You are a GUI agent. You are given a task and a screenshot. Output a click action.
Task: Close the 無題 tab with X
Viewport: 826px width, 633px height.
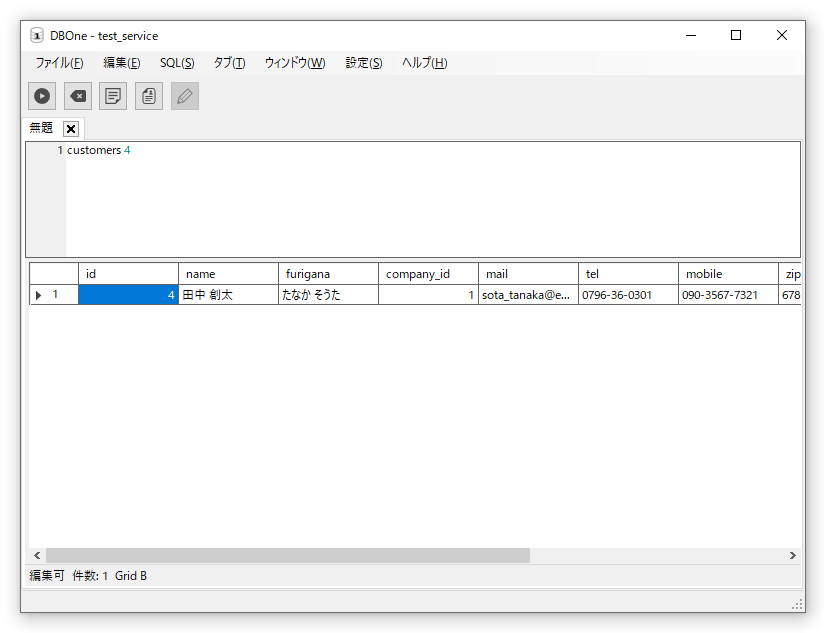click(x=71, y=129)
